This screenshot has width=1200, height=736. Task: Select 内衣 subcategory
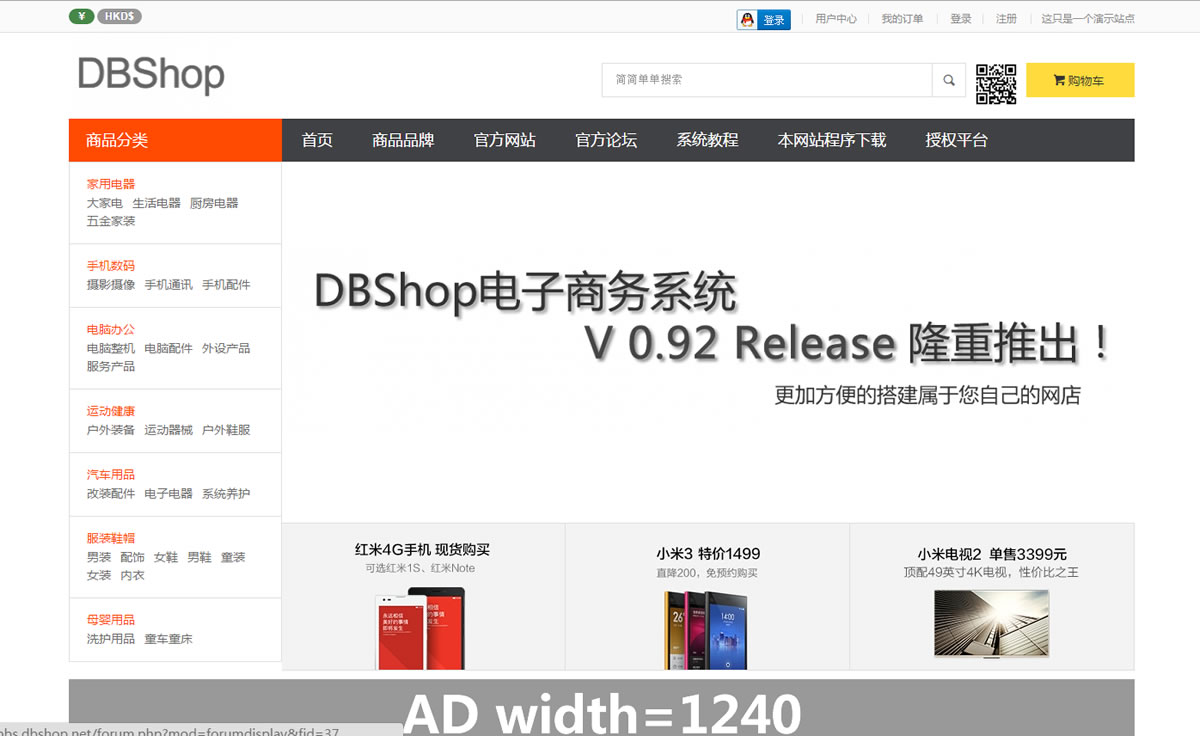[132, 575]
